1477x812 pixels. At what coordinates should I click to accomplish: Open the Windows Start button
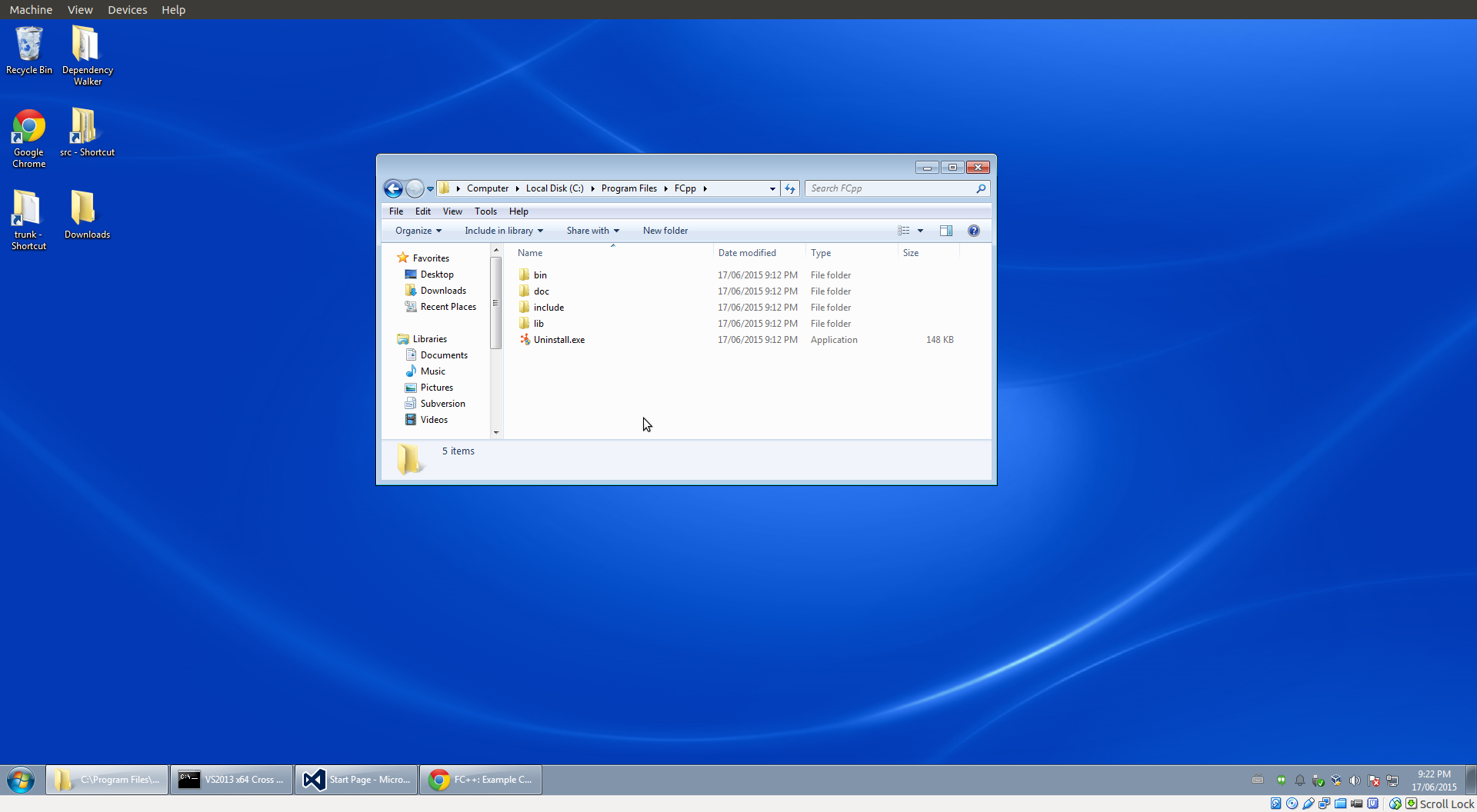tap(21, 780)
